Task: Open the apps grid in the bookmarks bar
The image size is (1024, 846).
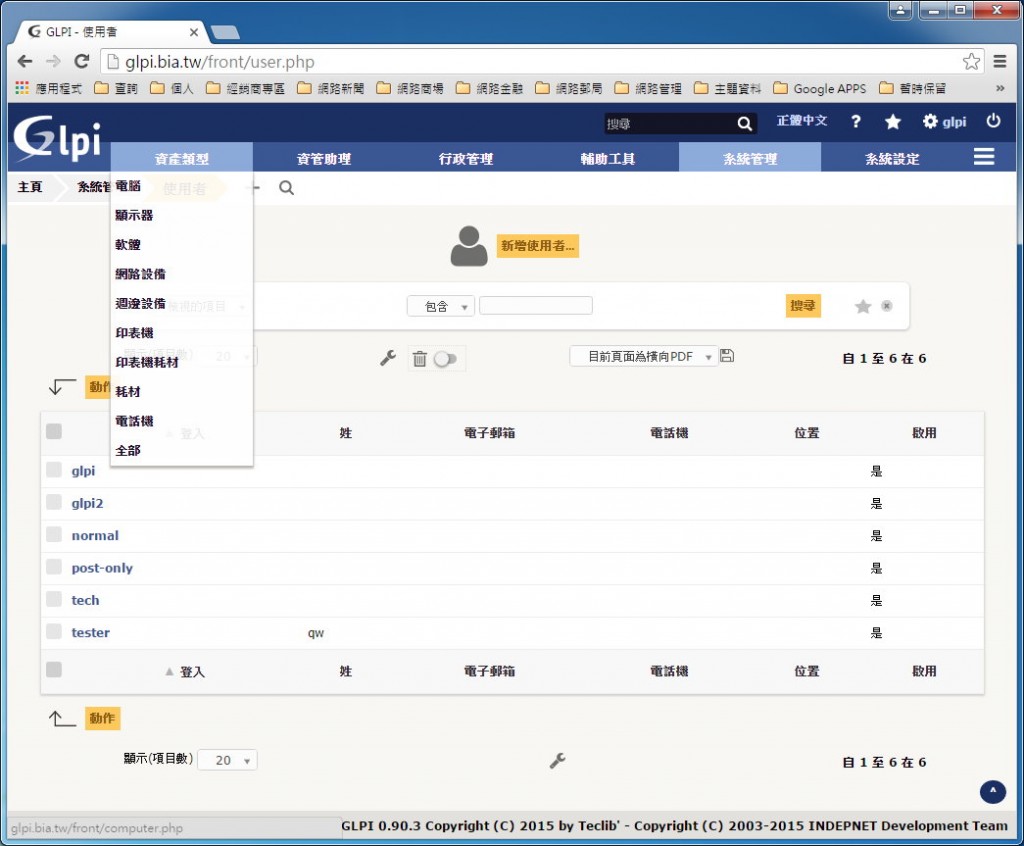Action: point(22,88)
